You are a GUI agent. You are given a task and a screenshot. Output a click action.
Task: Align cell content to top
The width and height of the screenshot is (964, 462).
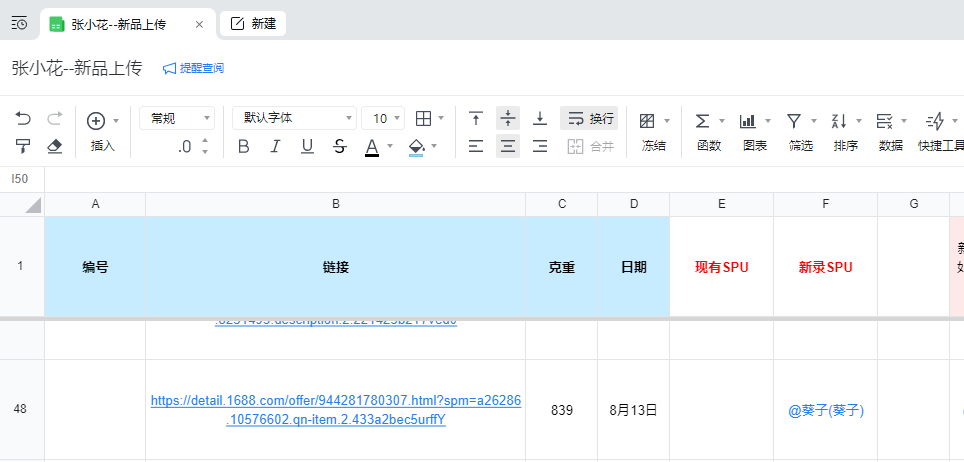476,119
